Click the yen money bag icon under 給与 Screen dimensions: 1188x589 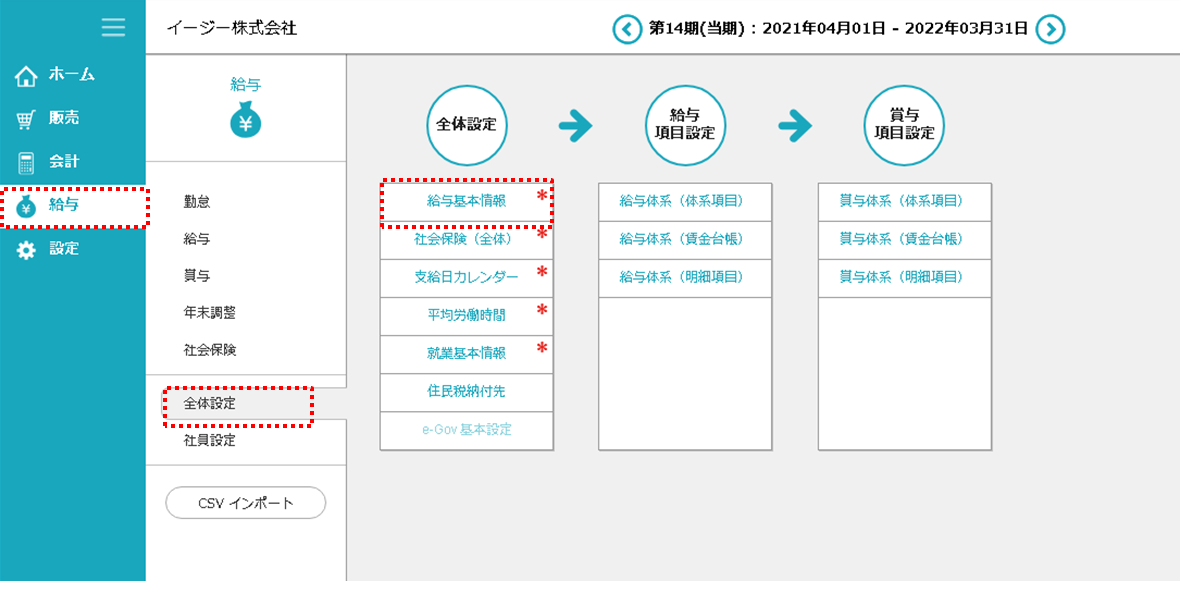[x=246, y=121]
